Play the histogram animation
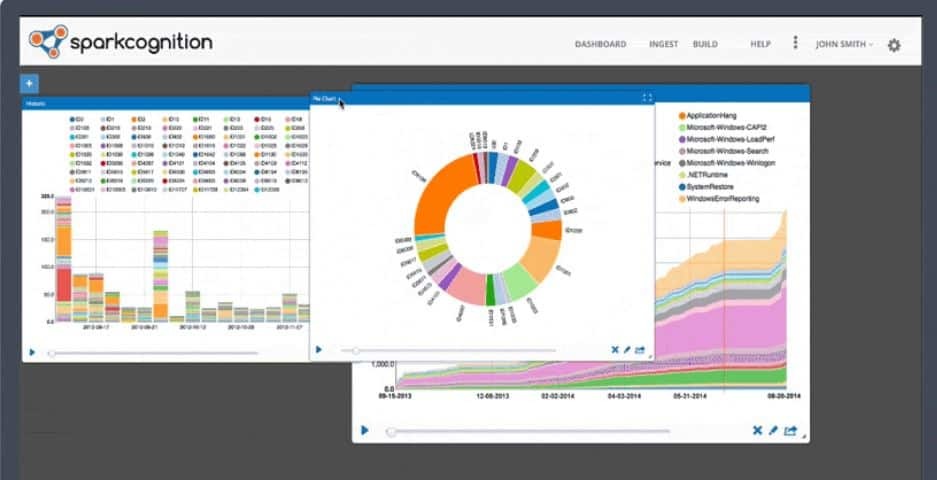Screen dimensions: 937x480 click(32, 352)
